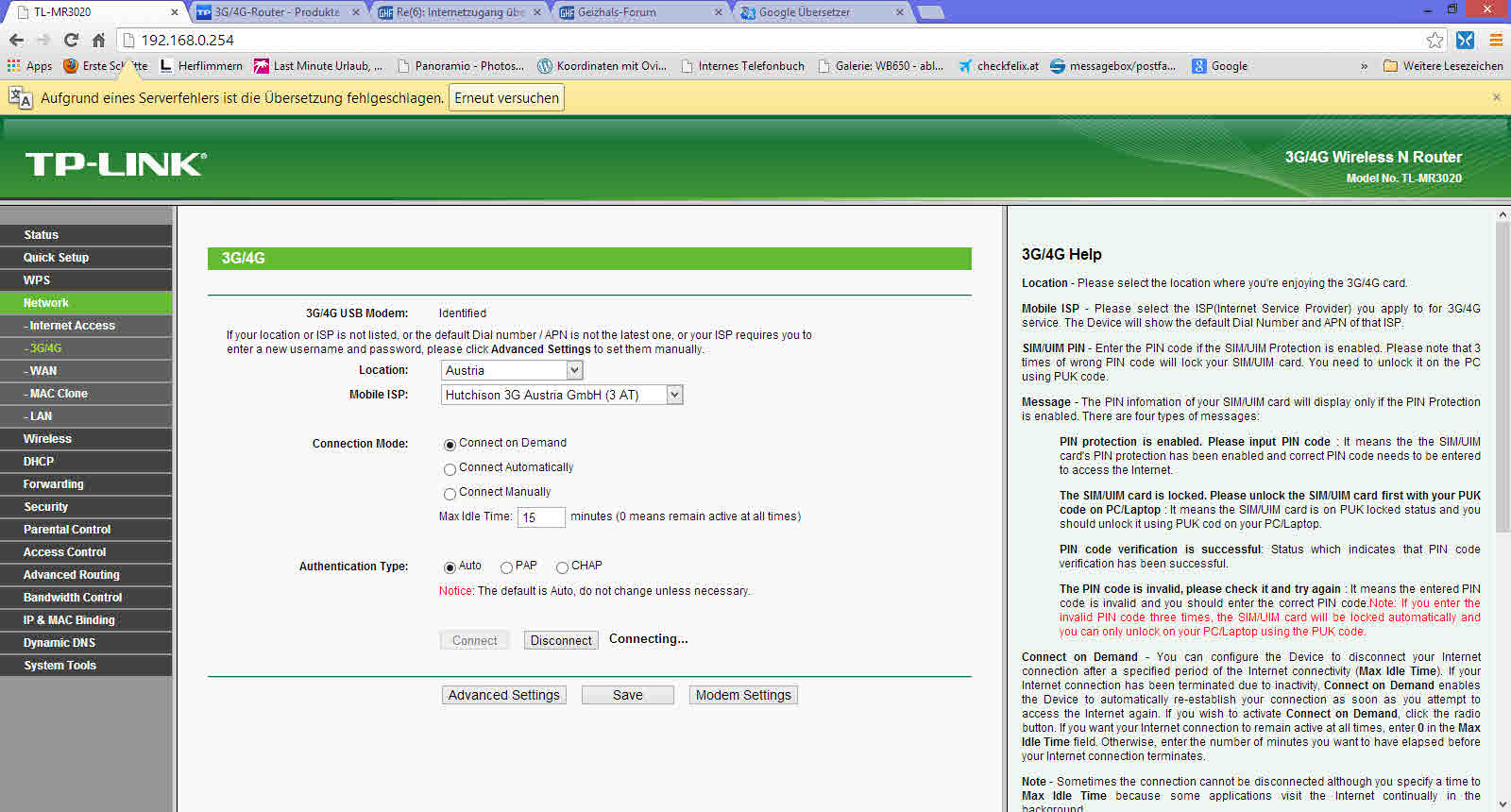This screenshot has height=812, width=1511.
Task: Close the TL-MR3020 tab
Action: 175,12
